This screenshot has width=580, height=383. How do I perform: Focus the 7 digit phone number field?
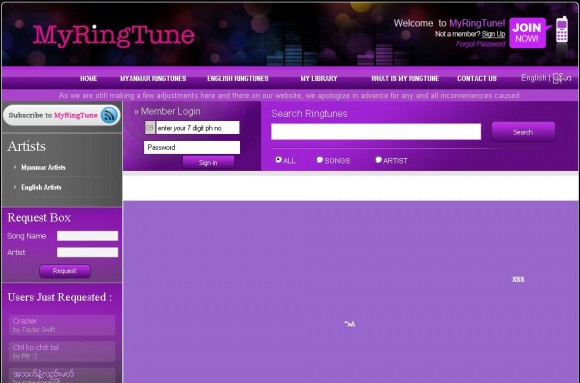pos(198,128)
